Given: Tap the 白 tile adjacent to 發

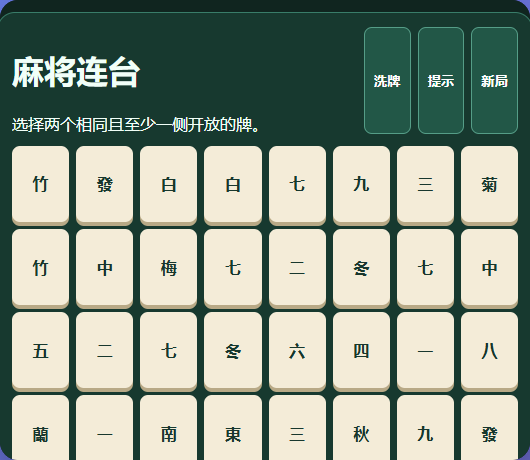Looking at the screenshot, I should click(x=169, y=185).
